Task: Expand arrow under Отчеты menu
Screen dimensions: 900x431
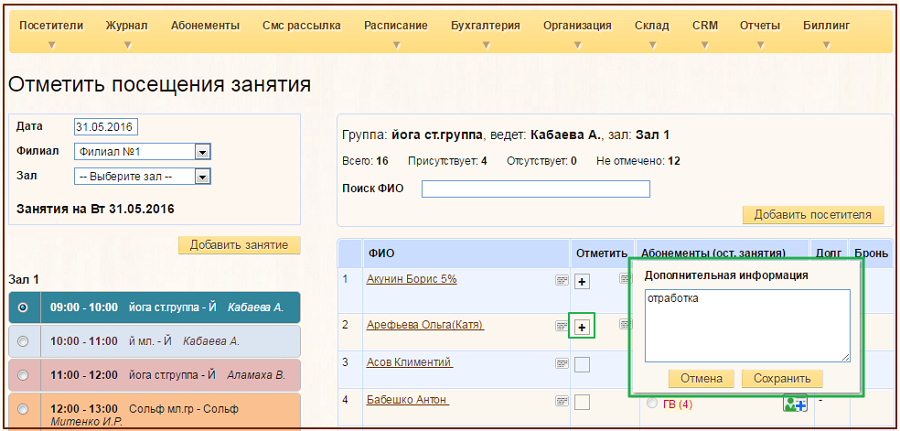Action: click(759, 45)
